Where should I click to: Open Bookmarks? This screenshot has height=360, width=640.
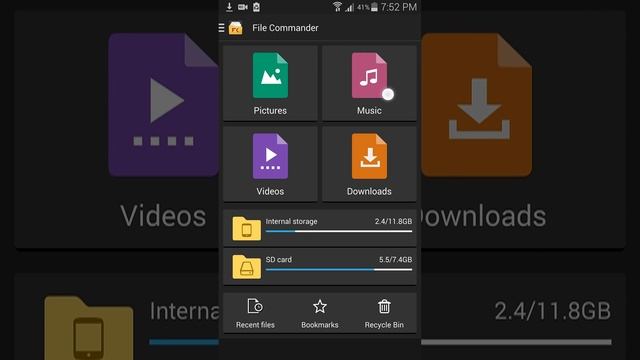click(x=320, y=313)
